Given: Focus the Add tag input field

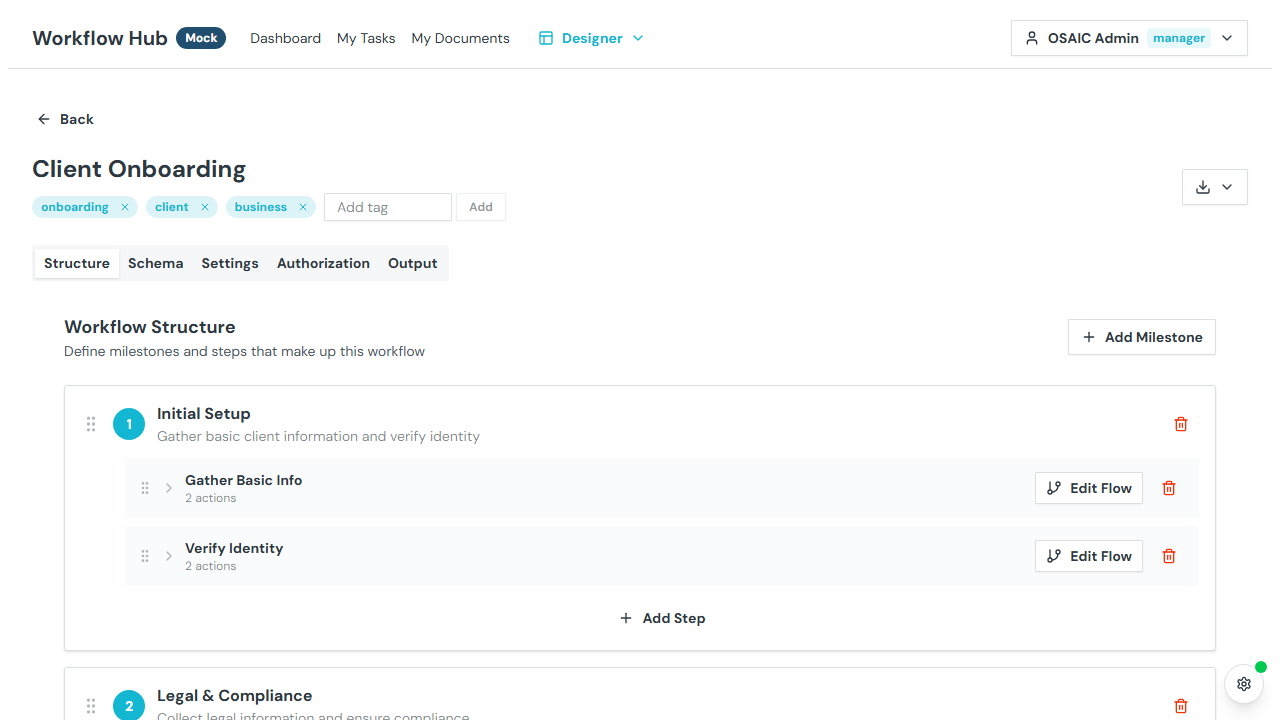Looking at the screenshot, I should [x=387, y=207].
